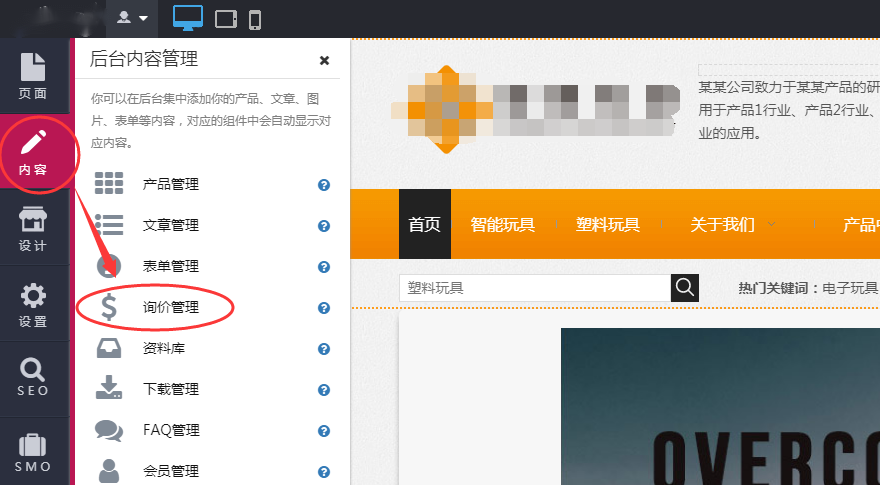Expand the 关于我们 navigation submenu
Viewport: 880px width, 485px height.
coord(732,224)
